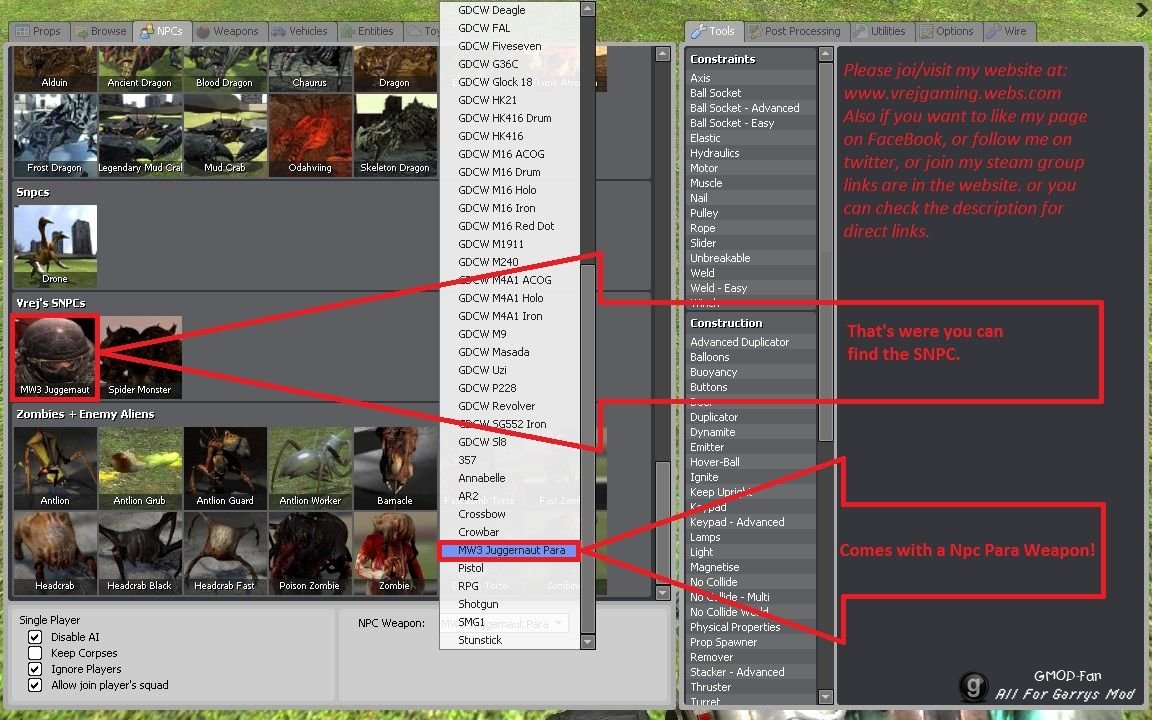Open the Weapons tab

(228, 32)
